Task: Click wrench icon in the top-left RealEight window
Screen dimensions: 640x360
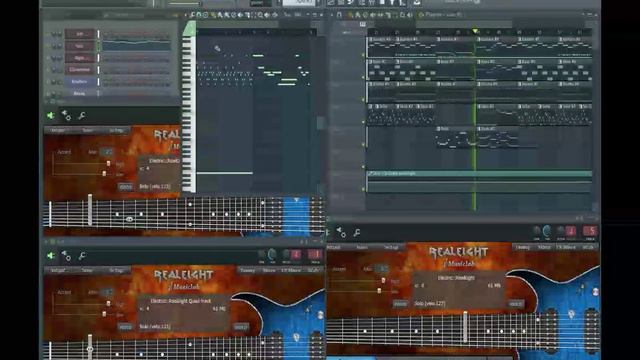Action: point(82,116)
